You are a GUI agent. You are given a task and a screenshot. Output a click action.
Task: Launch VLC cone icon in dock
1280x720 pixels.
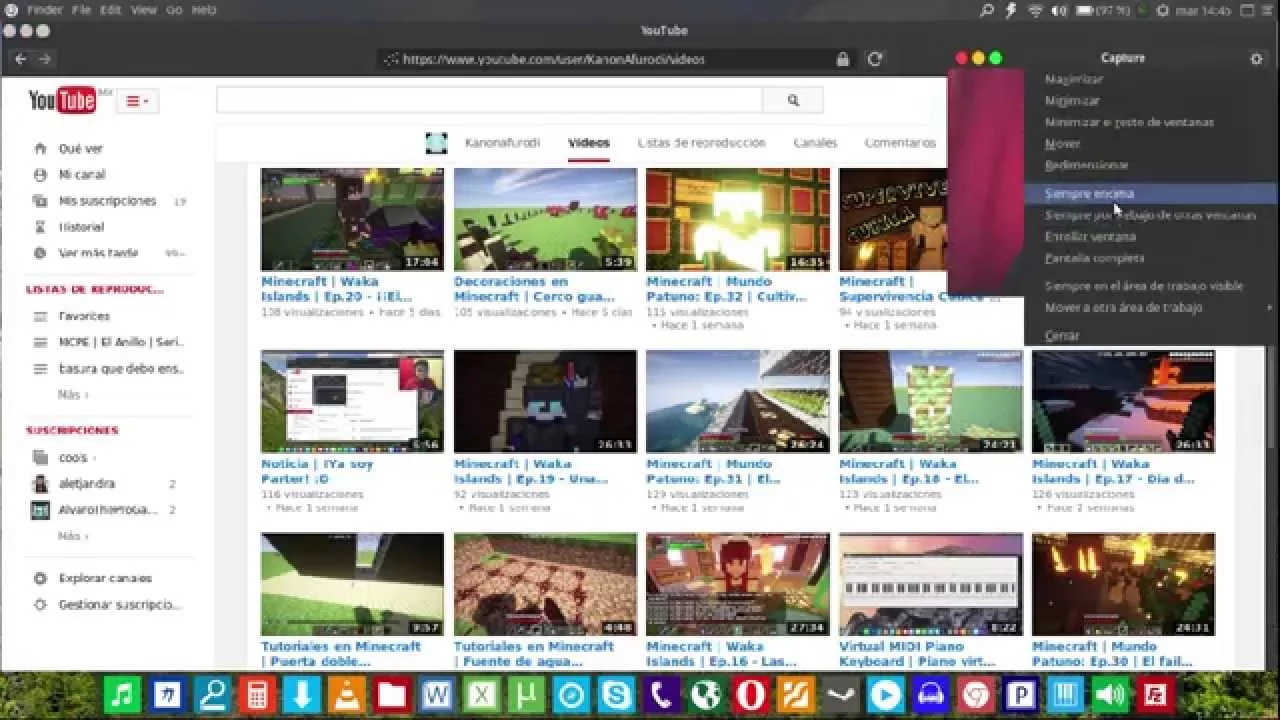347,694
